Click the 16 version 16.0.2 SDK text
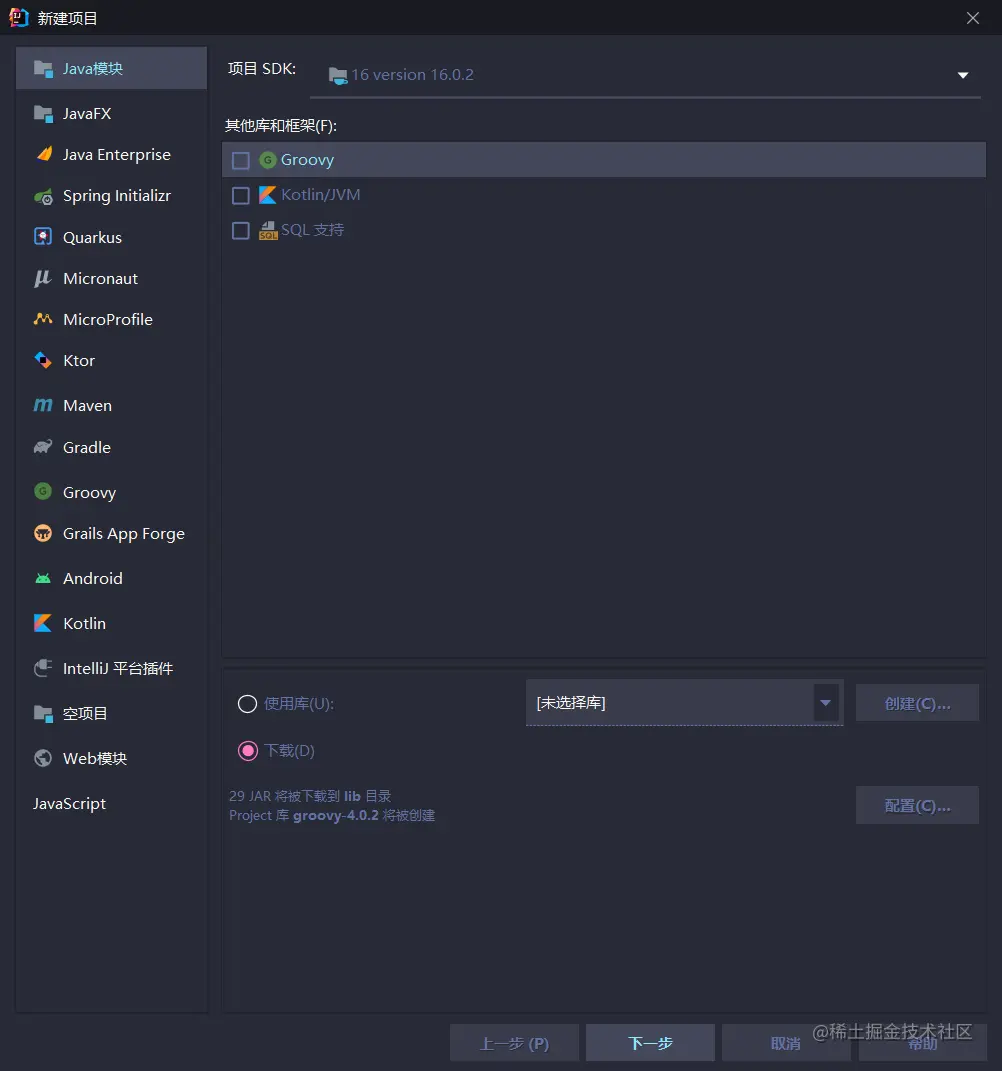This screenshot has height=1071, width=1002. click(413, 74)
